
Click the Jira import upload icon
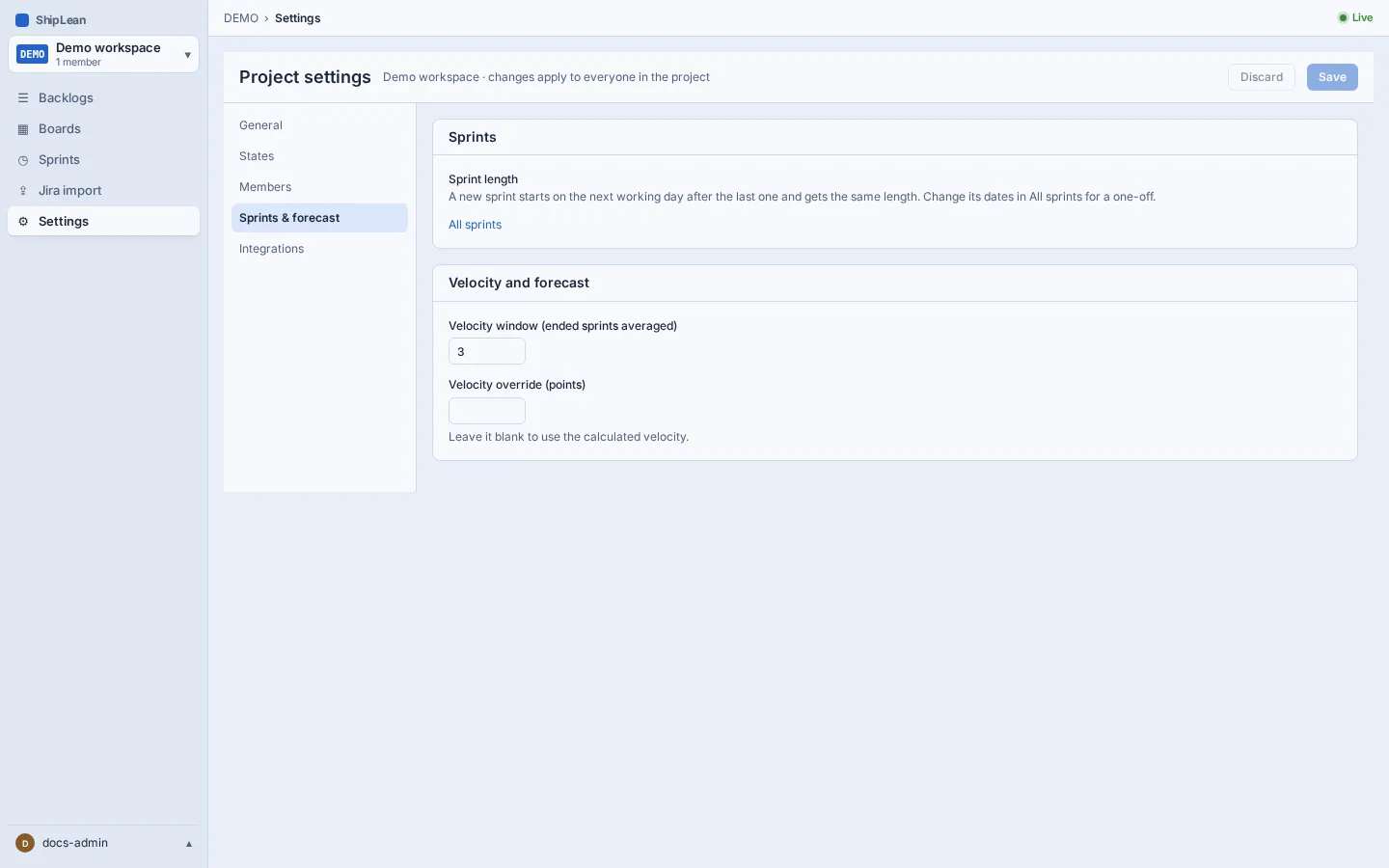(x=23, y=191)
